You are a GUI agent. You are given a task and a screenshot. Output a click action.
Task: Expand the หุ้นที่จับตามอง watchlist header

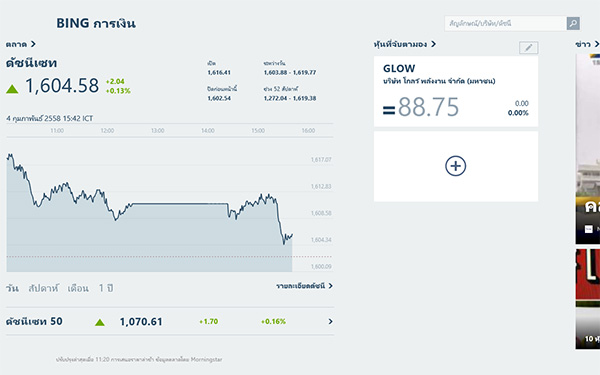click(405, 44)
